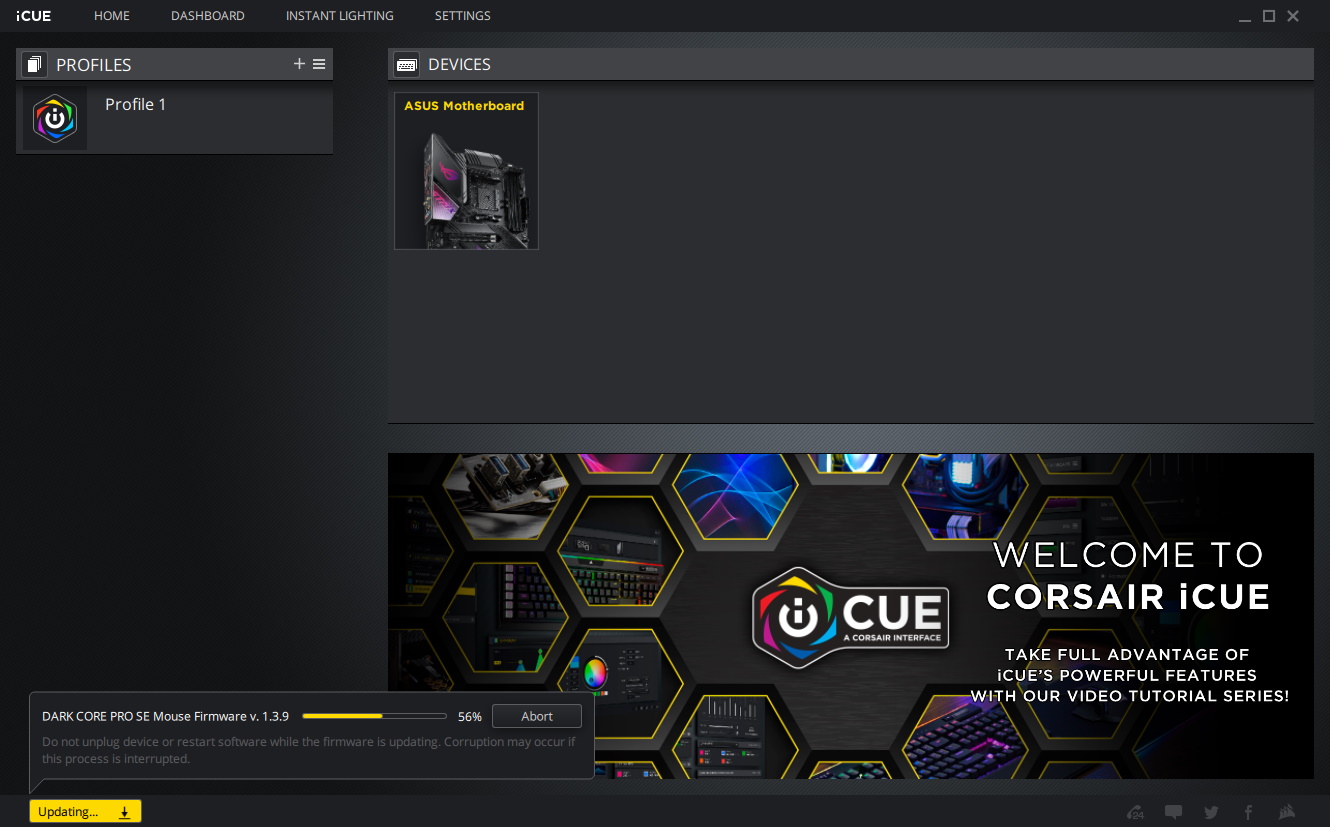Click the Corsair sails logo icon
The image size is (1330, 827).
coord(1288,812)
